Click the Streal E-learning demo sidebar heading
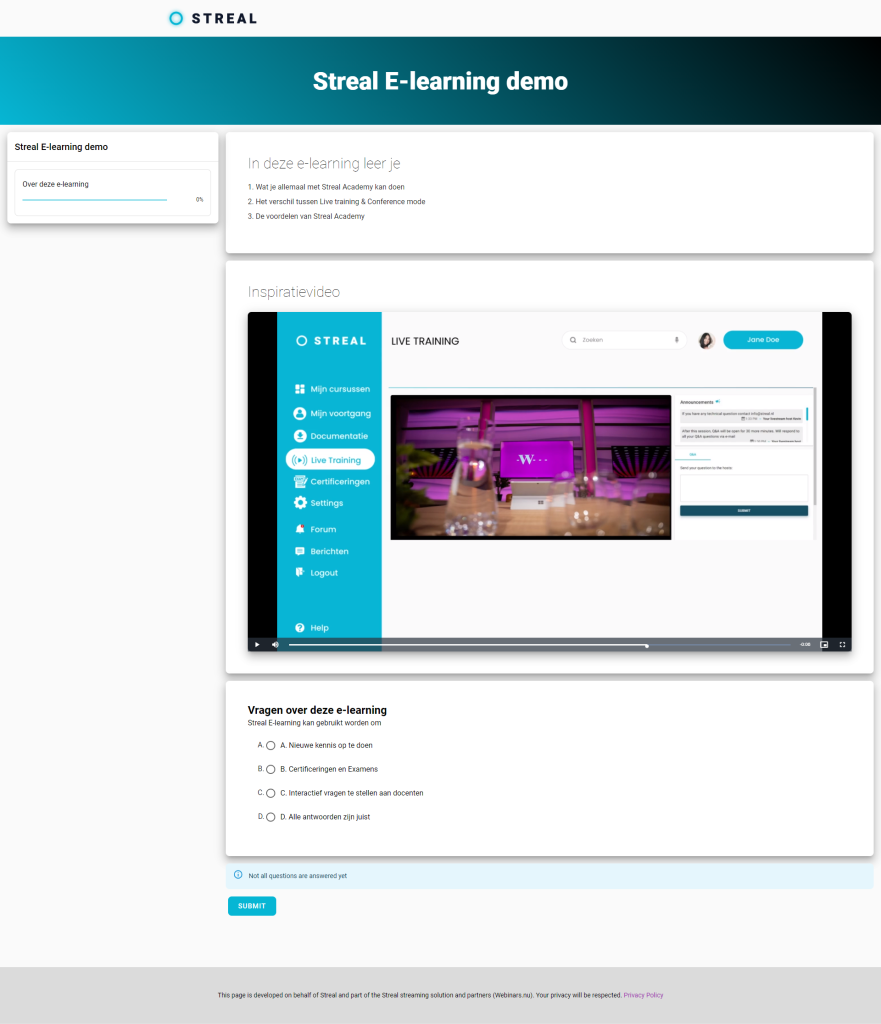The width and height of the screenshot is (881, 1024). [x=61, y=147]
